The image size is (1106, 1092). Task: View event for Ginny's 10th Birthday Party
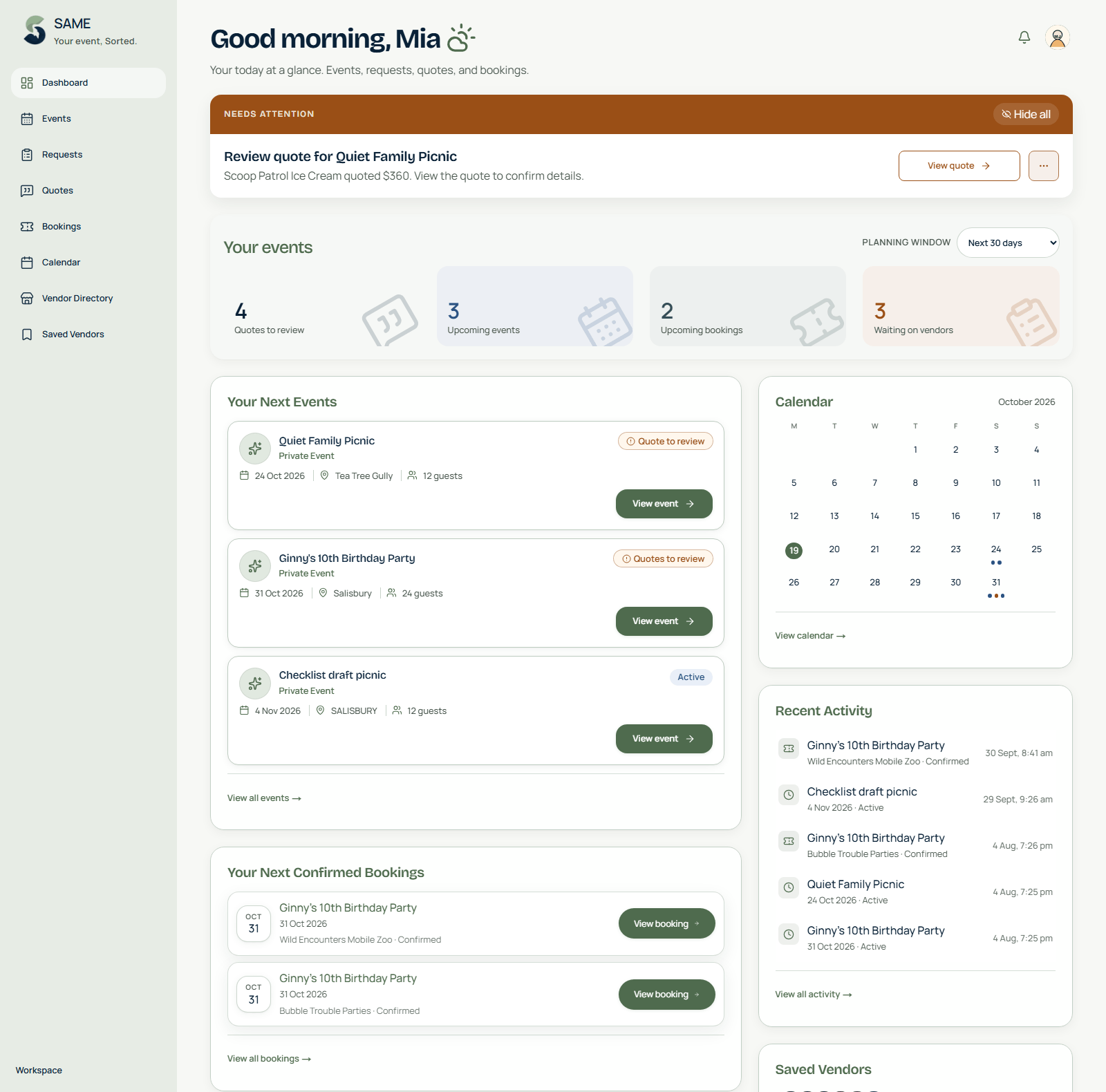(x=664, y=621)
